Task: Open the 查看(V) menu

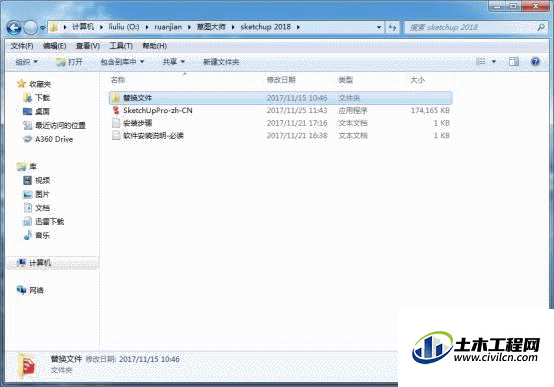Action: 88,46
